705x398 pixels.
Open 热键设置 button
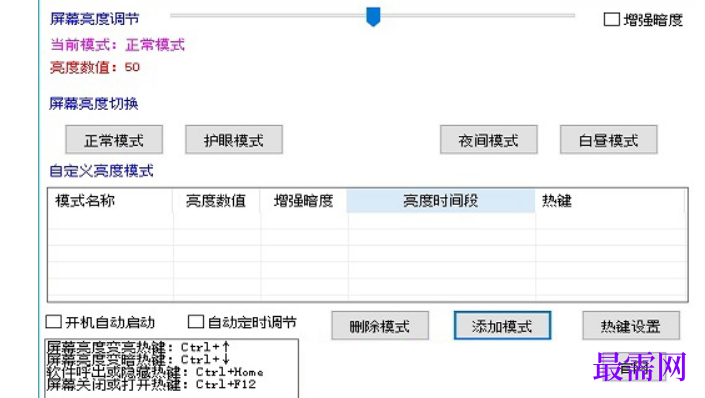click(631, 326)
